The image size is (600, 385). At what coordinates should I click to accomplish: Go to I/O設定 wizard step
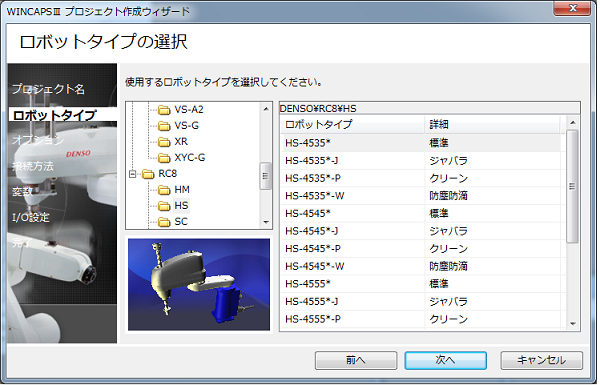[x=31, y=218]
